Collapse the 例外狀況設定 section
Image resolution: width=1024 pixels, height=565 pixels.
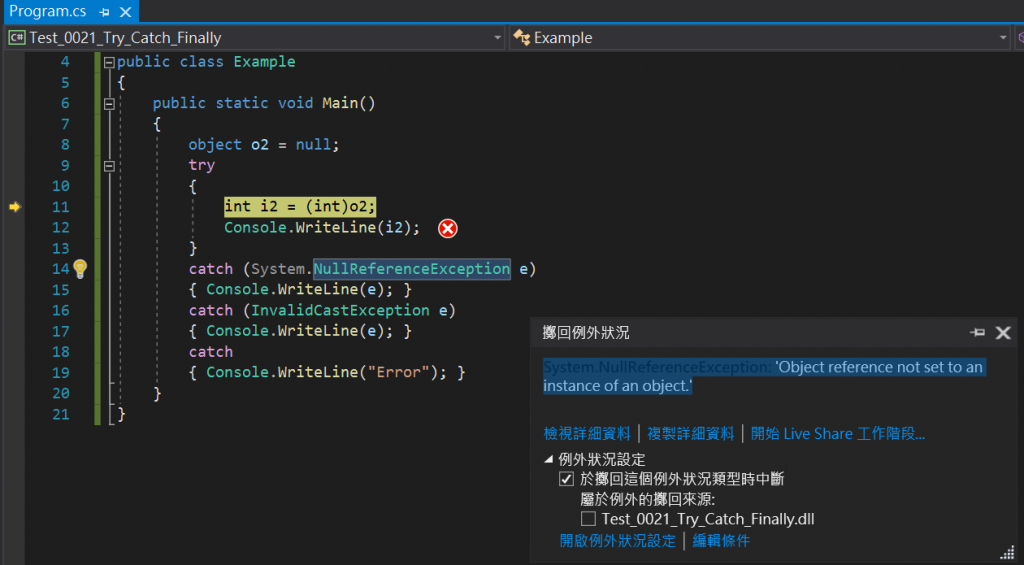click(x=549, y=459)
